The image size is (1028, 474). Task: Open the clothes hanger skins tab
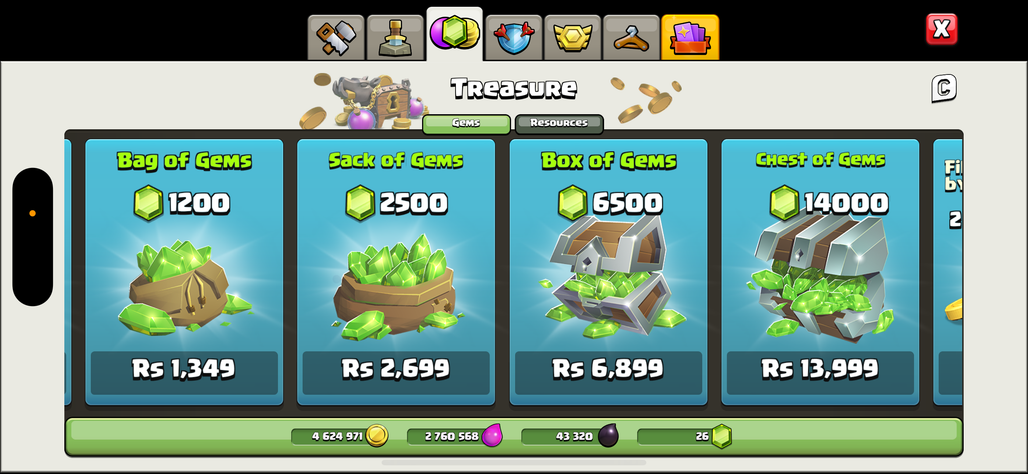(631, 37)
